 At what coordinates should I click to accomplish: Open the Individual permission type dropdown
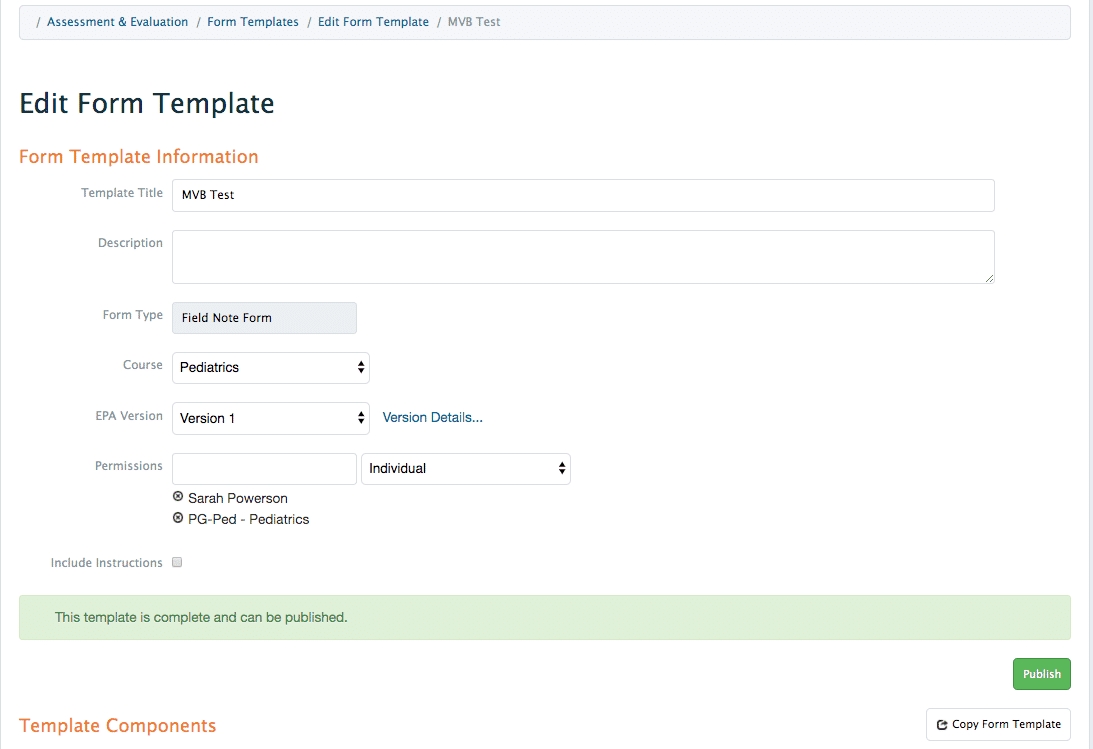(x=465, y=468)
